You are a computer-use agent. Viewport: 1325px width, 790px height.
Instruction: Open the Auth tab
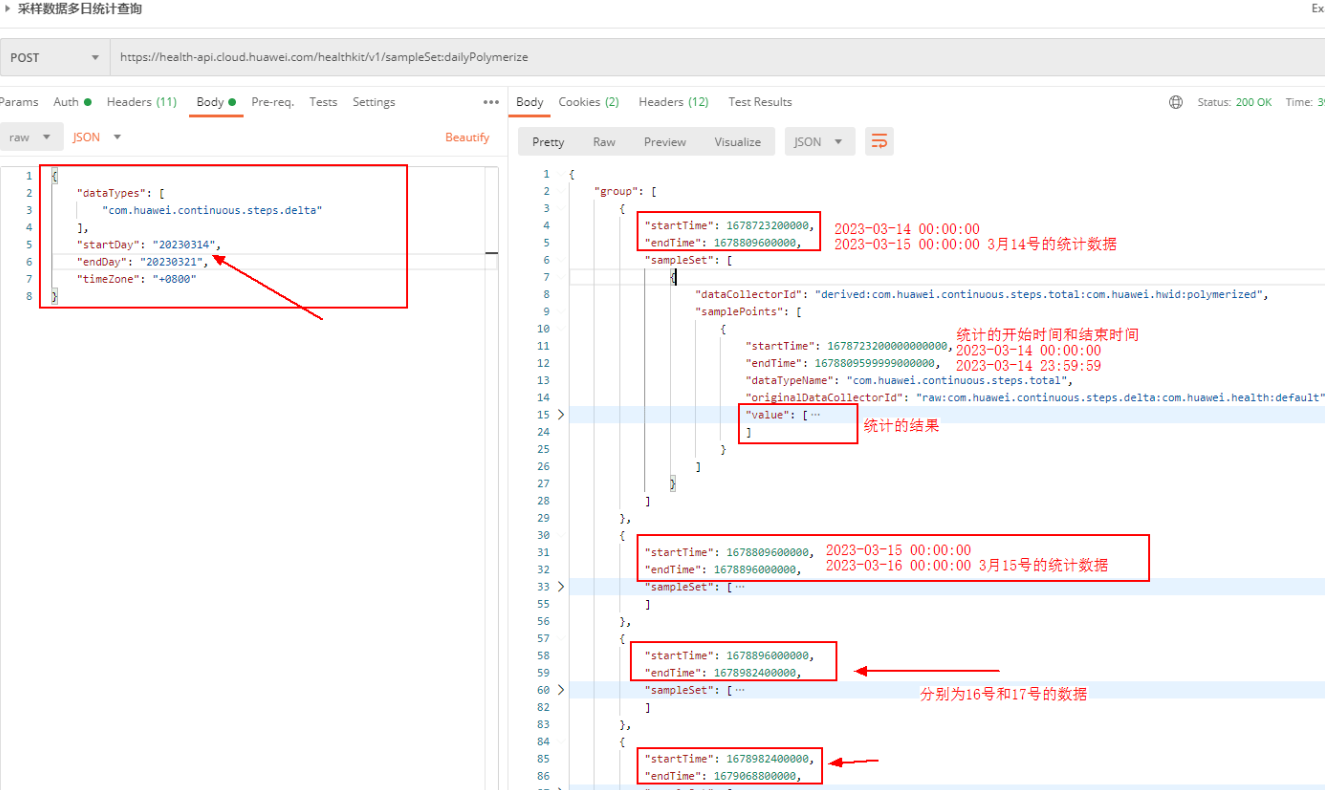[72, 102]
